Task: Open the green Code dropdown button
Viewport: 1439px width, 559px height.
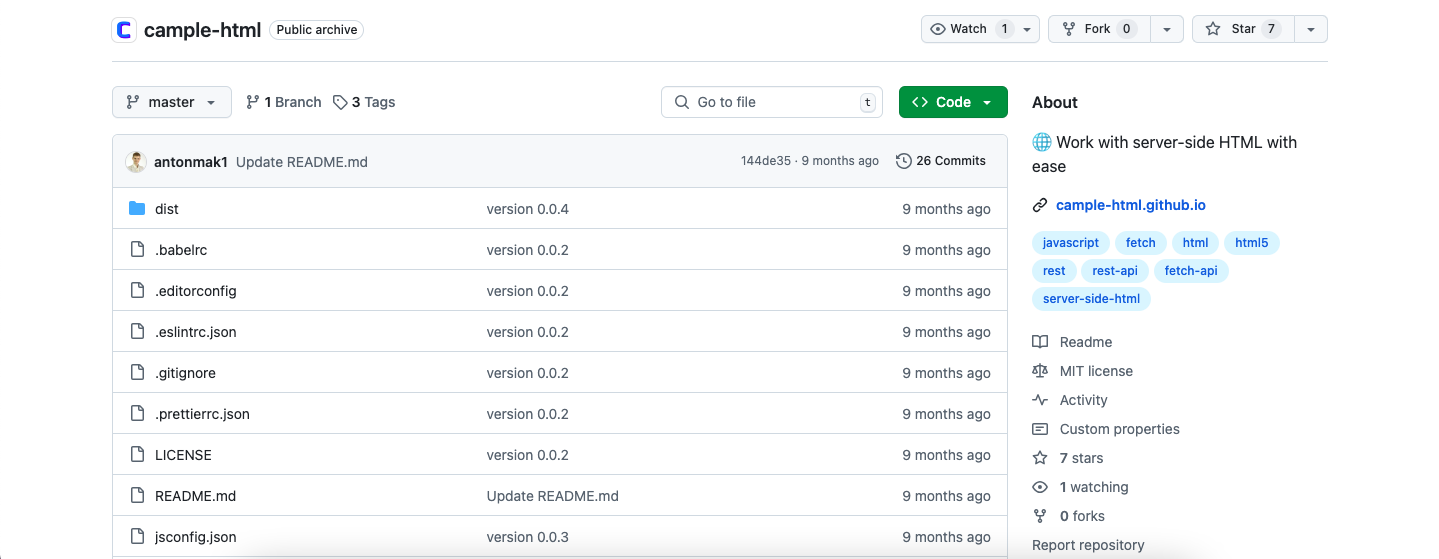Action: pos(953,102)
